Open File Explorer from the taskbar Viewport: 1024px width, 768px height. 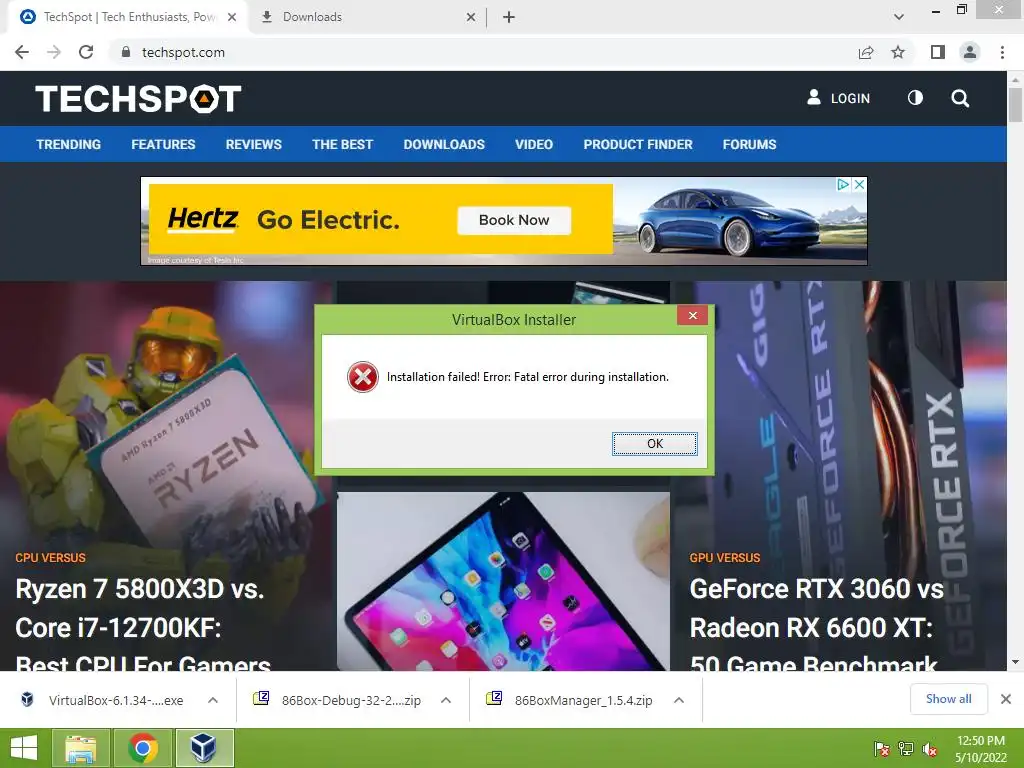80,748
